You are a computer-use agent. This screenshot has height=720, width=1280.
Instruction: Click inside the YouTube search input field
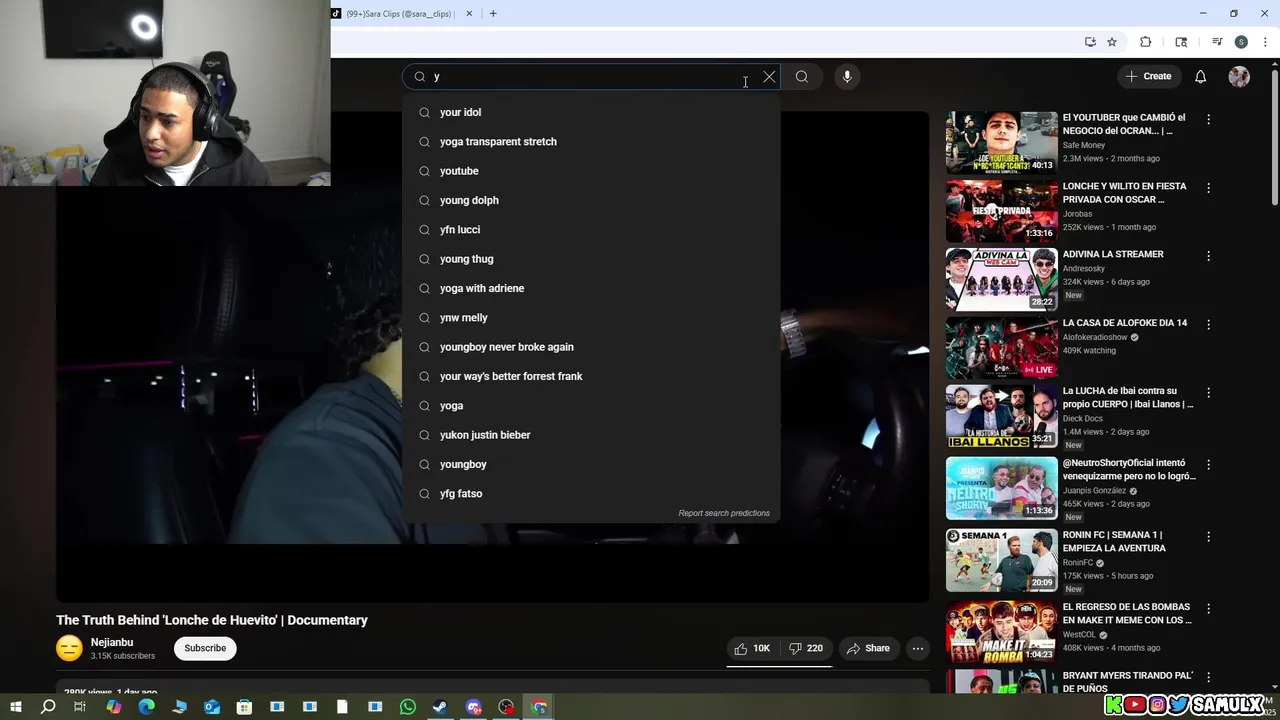click(590, 77)
